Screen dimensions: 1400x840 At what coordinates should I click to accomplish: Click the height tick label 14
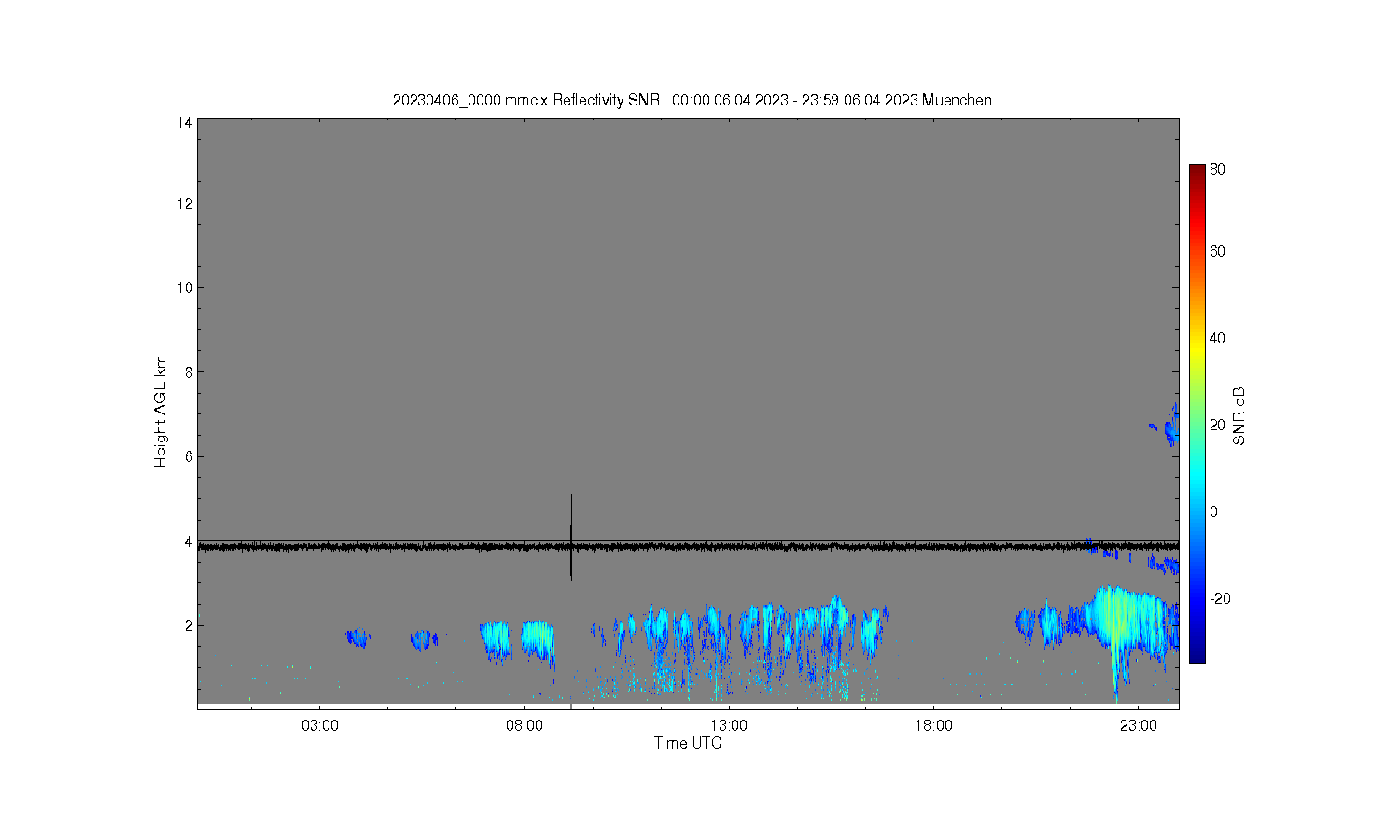185,122
